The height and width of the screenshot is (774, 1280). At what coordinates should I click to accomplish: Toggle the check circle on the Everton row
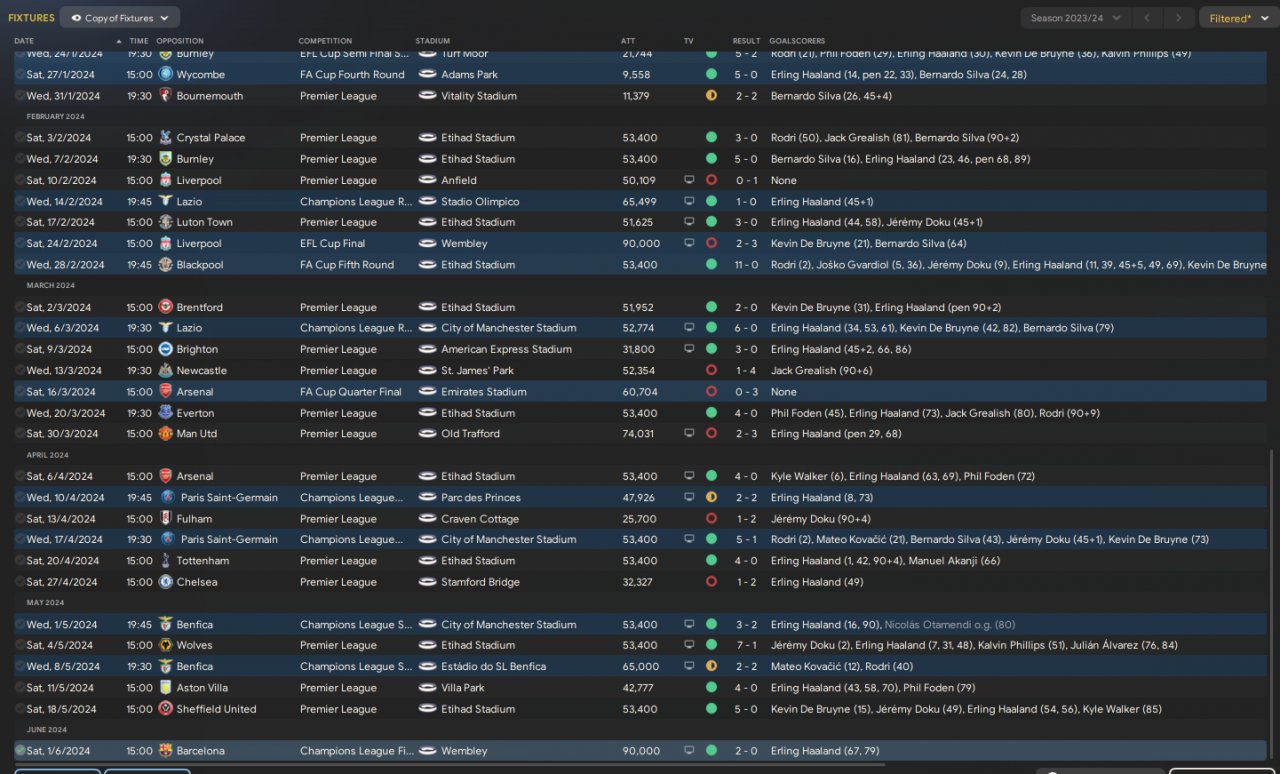pos(20,413)
